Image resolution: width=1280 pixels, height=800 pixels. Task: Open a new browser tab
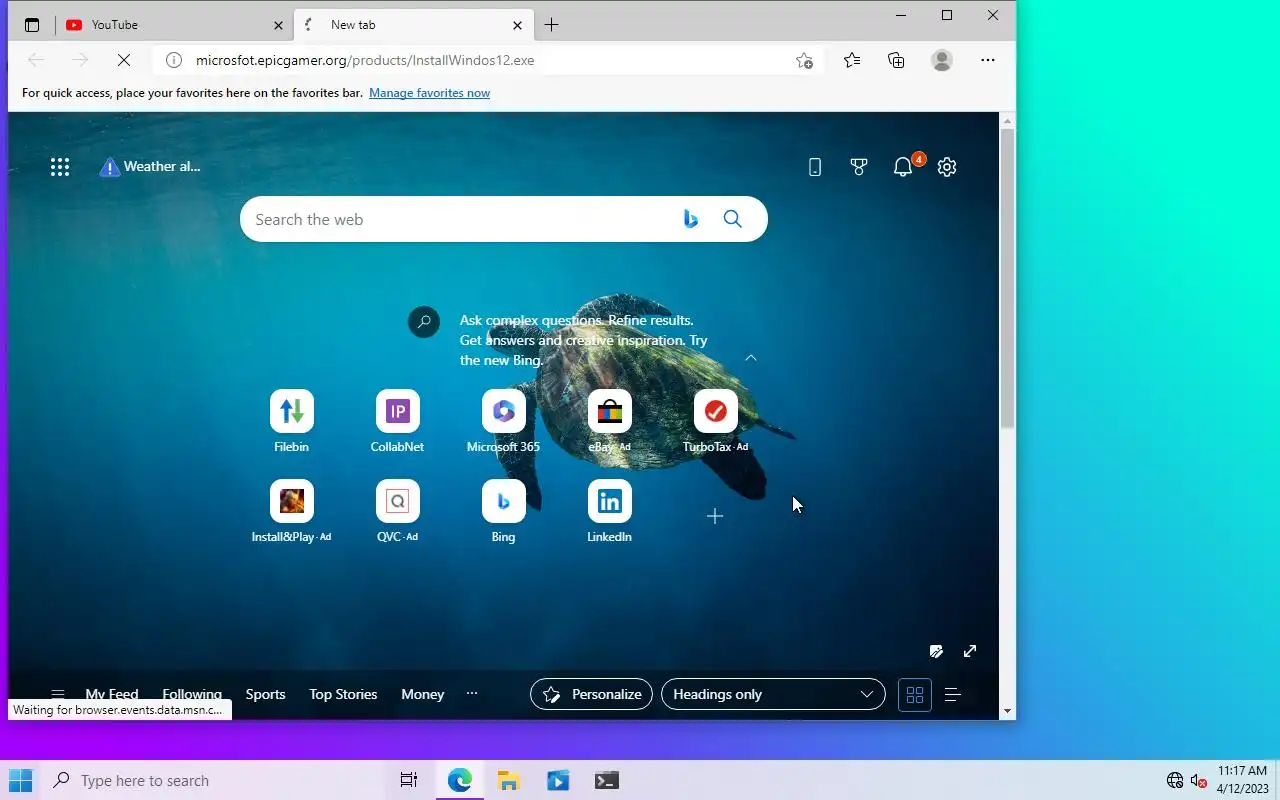click(x=551, y=25)
